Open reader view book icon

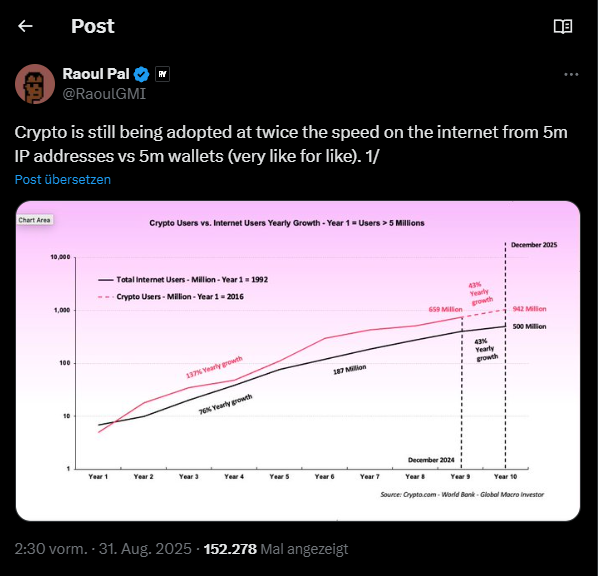(x=563, y=26)
